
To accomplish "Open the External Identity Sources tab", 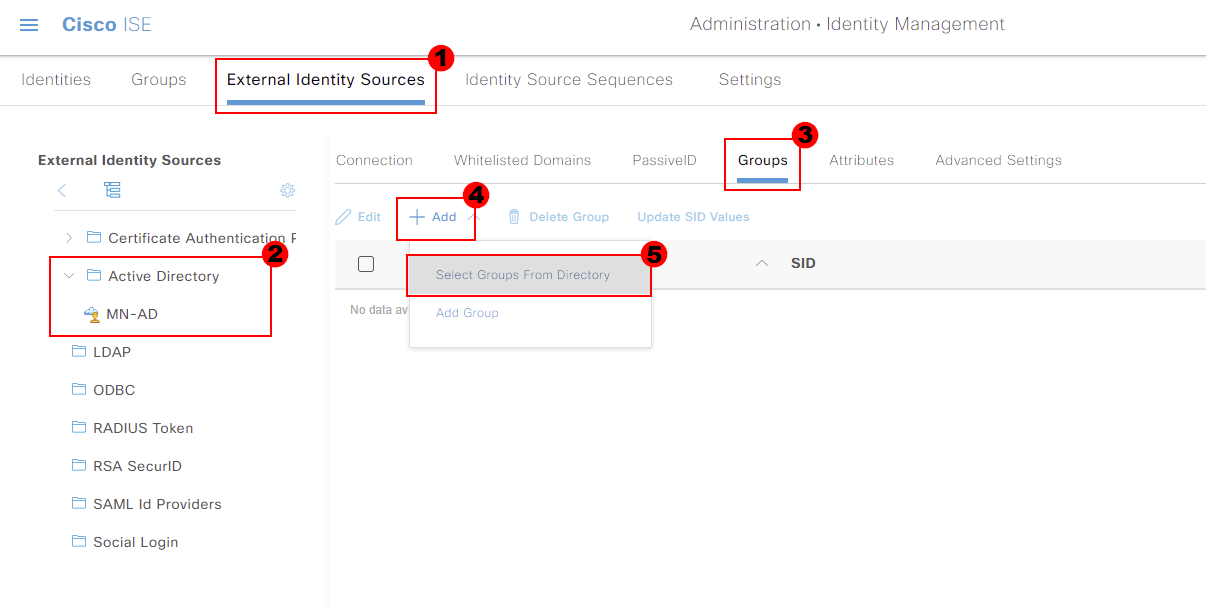I will coord(326,80).
